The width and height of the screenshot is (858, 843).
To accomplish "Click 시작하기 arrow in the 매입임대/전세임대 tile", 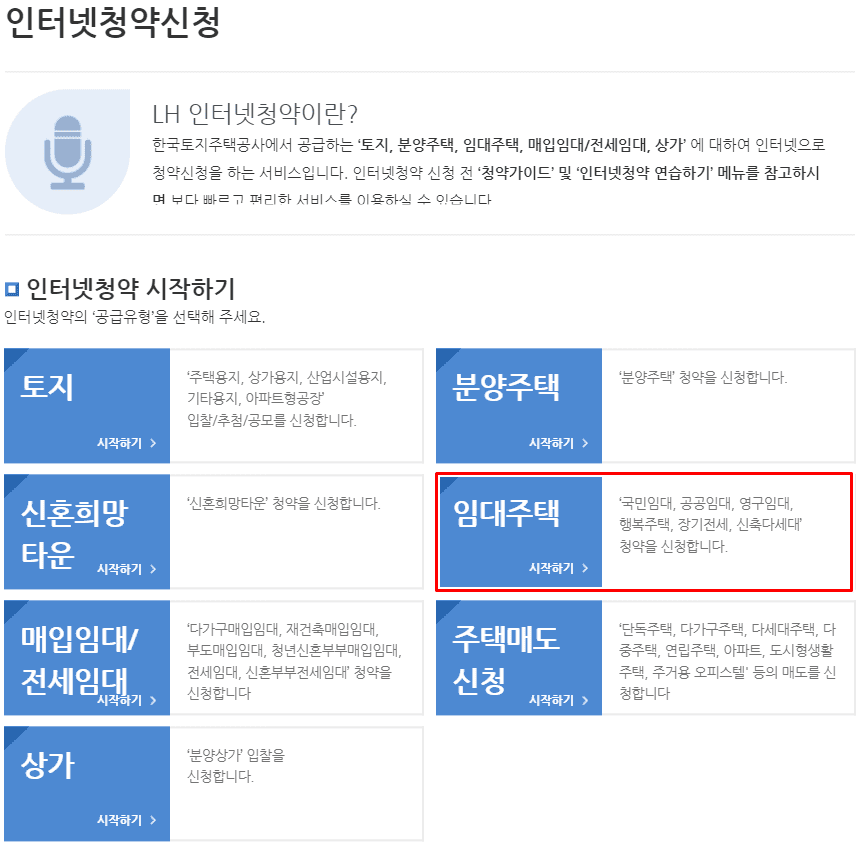I will coord(126,700).
